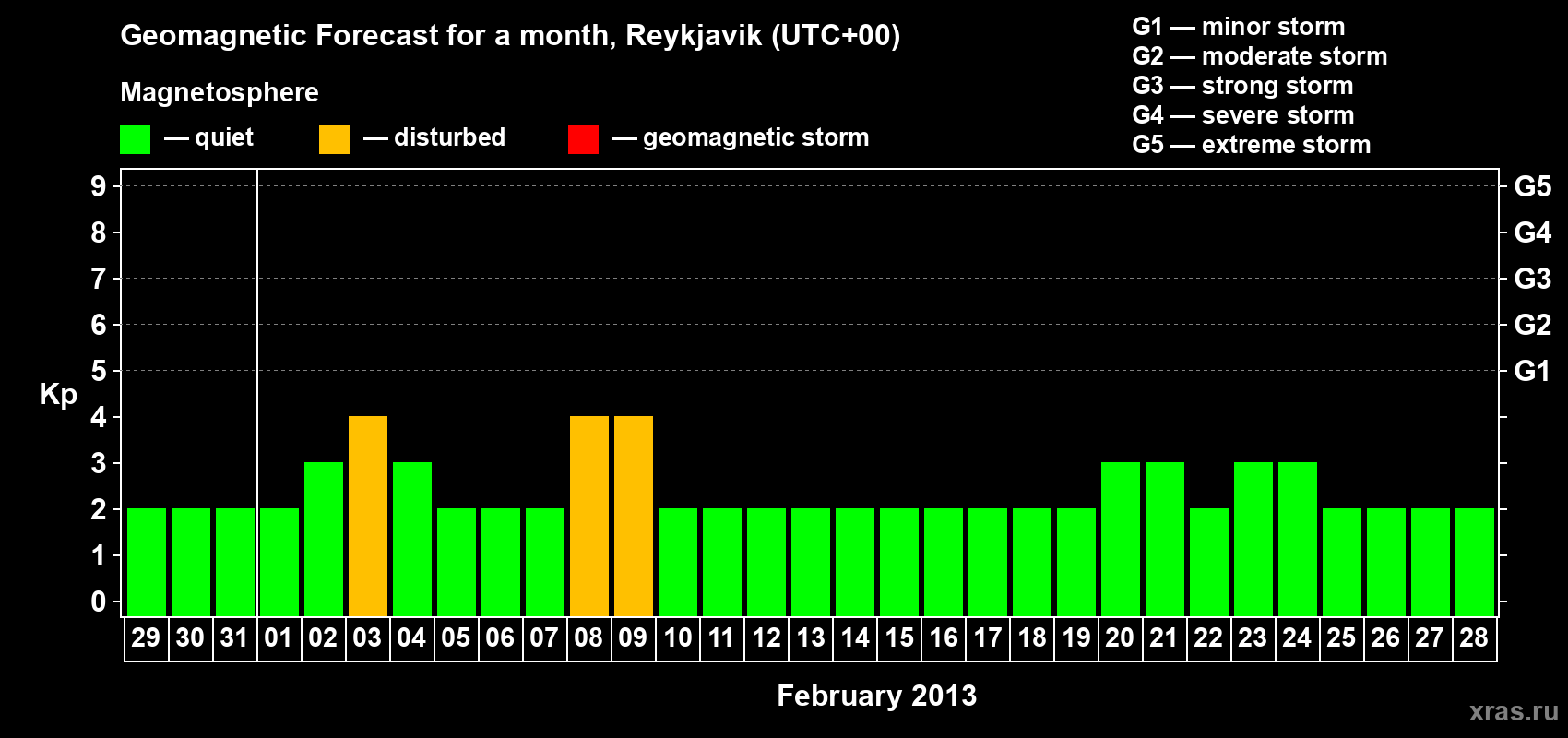Viewport: 1568px width, 738px height.
Task: Click 'G5 — extreme storm' legend text
Action: tap(1252, 145)
